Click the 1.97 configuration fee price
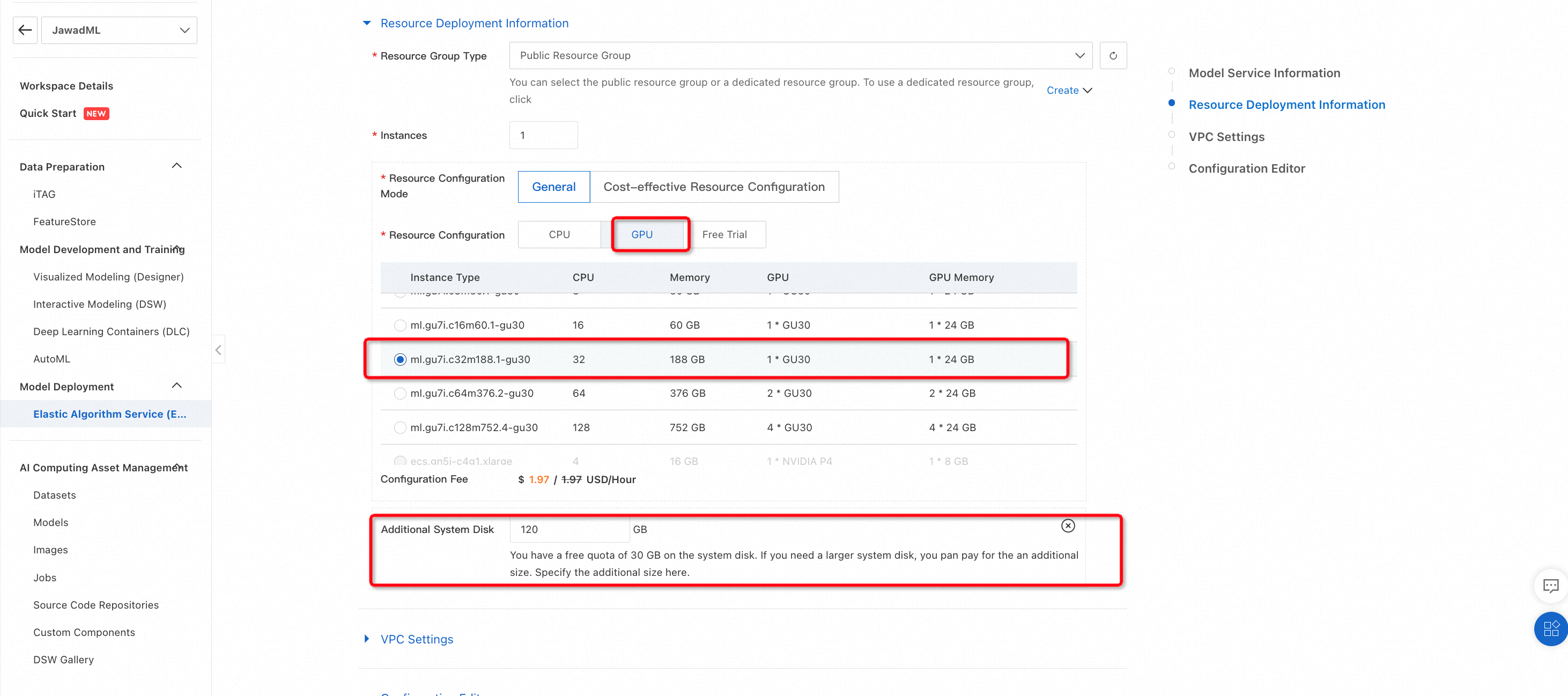This screenshot has width=1568, height=696. tap(538, 479)
